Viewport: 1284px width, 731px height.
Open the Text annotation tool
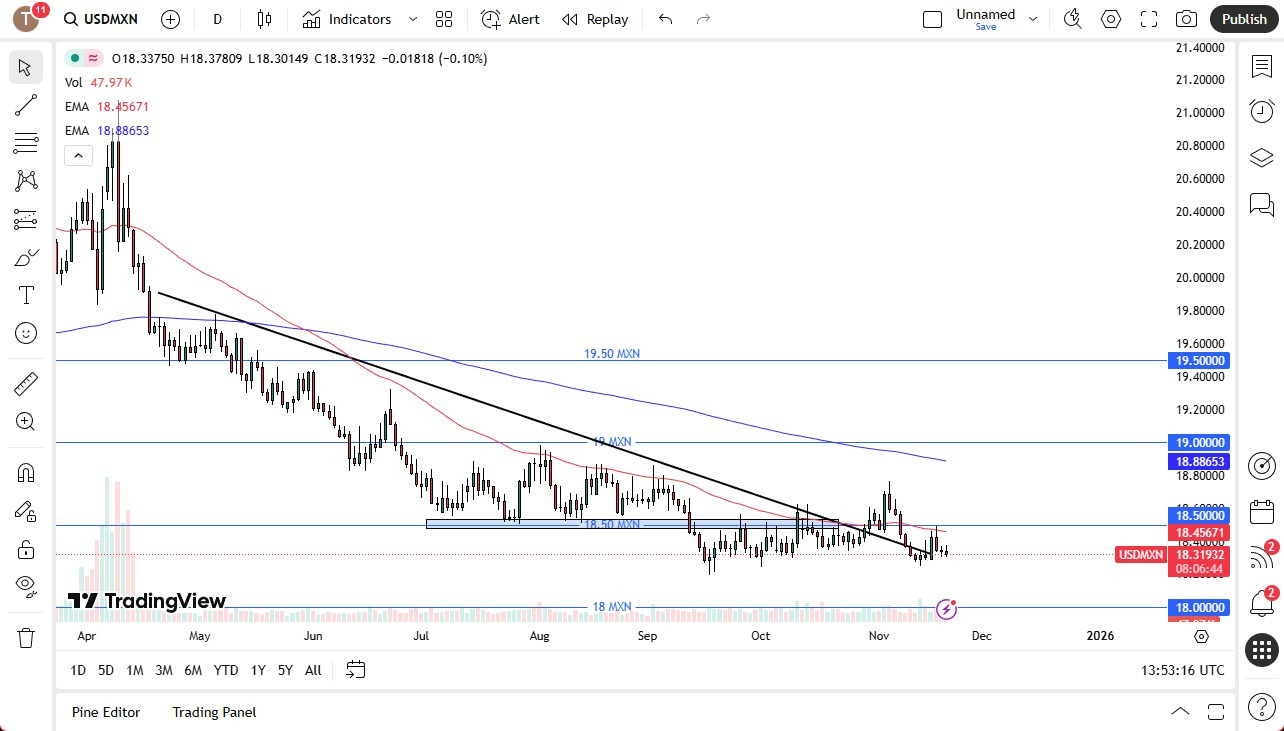[25, 295]
